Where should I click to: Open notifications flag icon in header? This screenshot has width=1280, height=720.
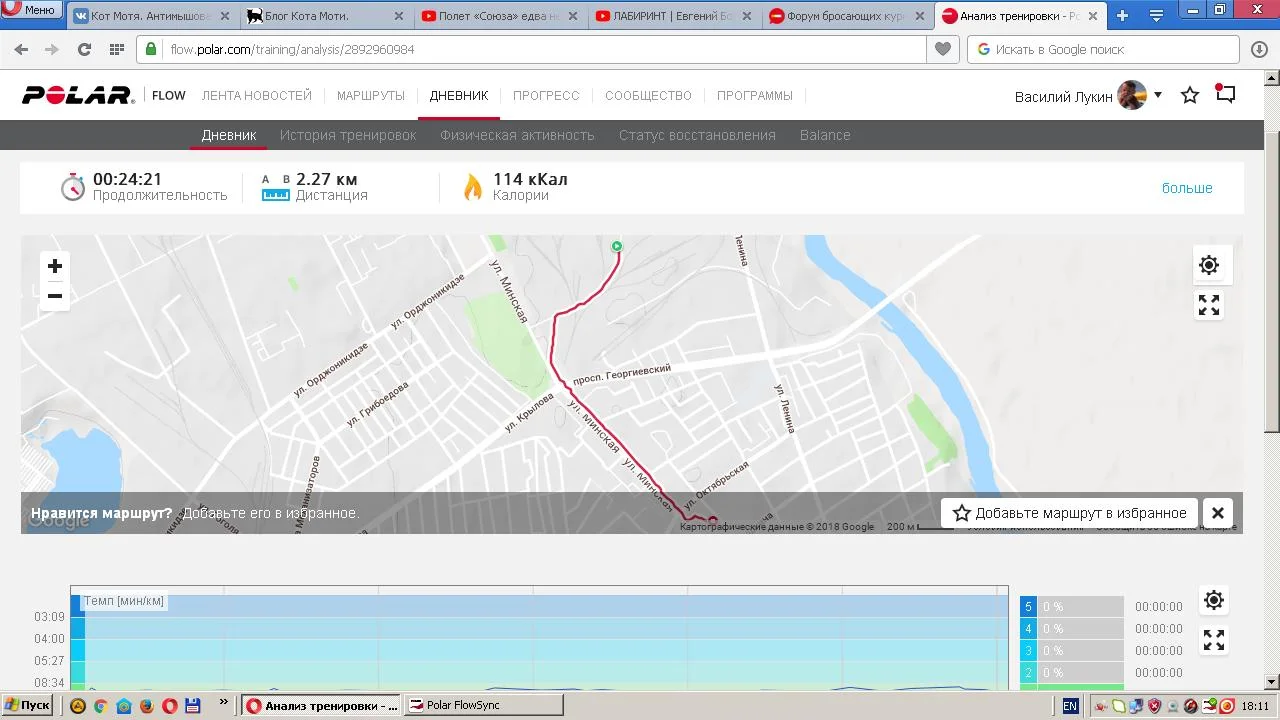point(1226,94)
